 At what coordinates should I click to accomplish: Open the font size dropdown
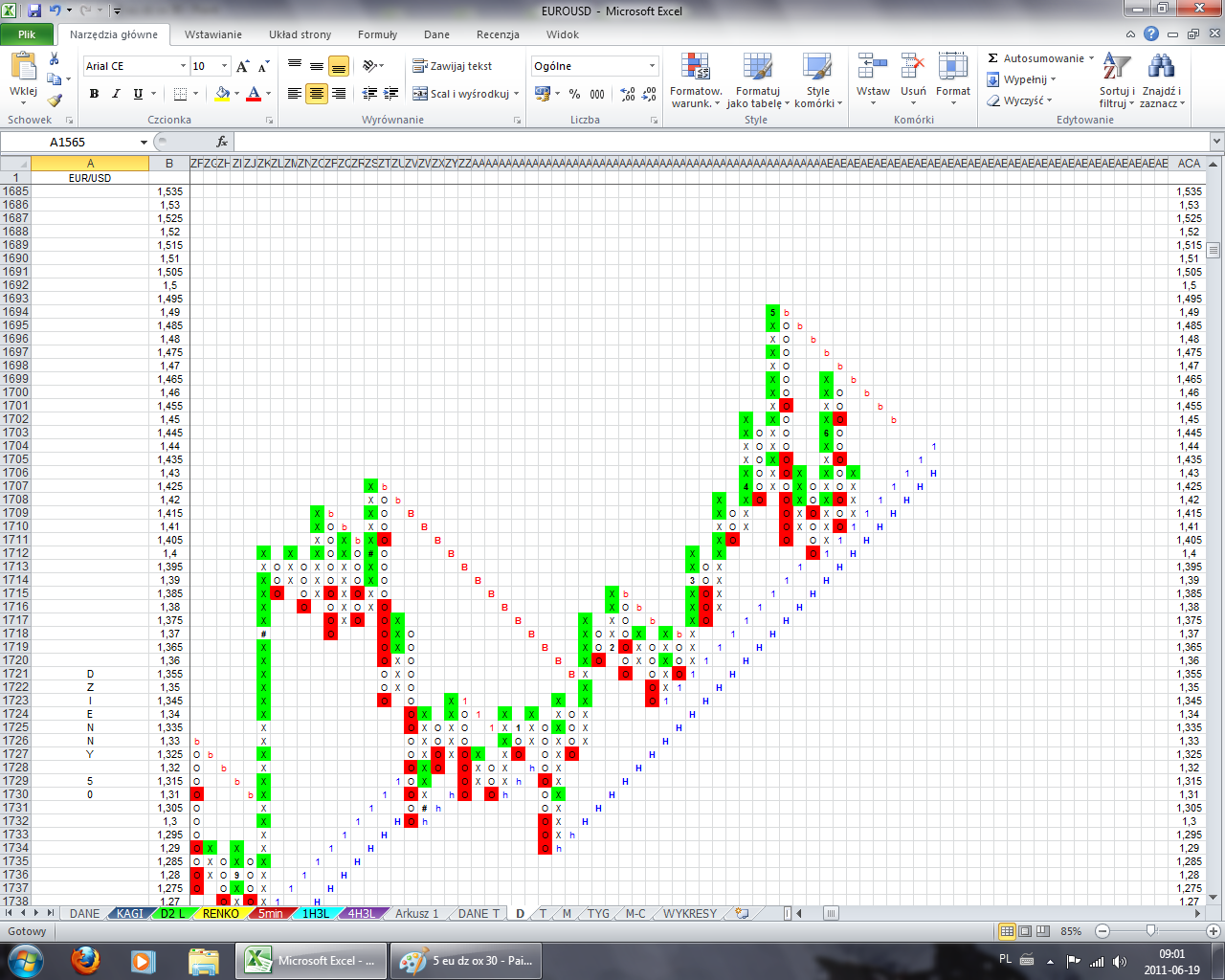coord(225,66)
